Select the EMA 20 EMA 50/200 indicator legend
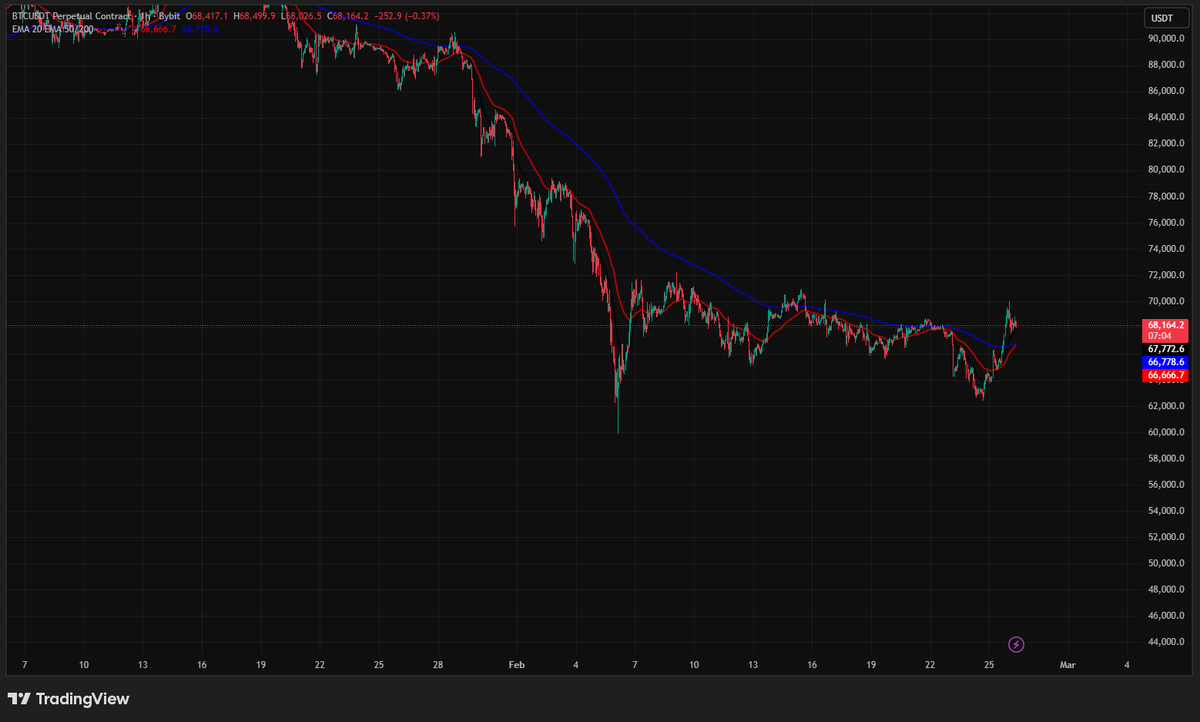This screenshot has height=722, width=1200. [52, 30]
